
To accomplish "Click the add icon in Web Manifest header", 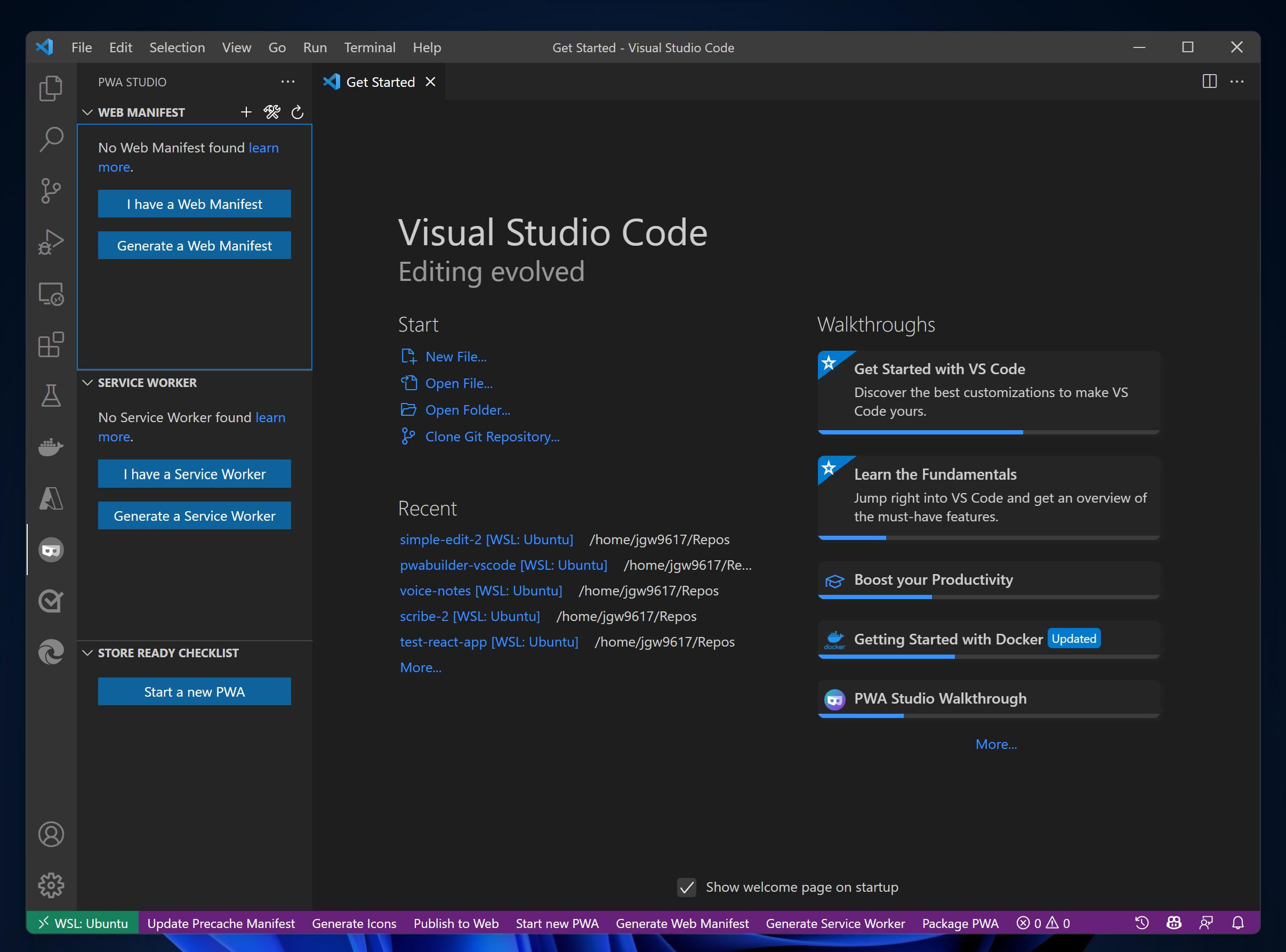I will (246, 112).
